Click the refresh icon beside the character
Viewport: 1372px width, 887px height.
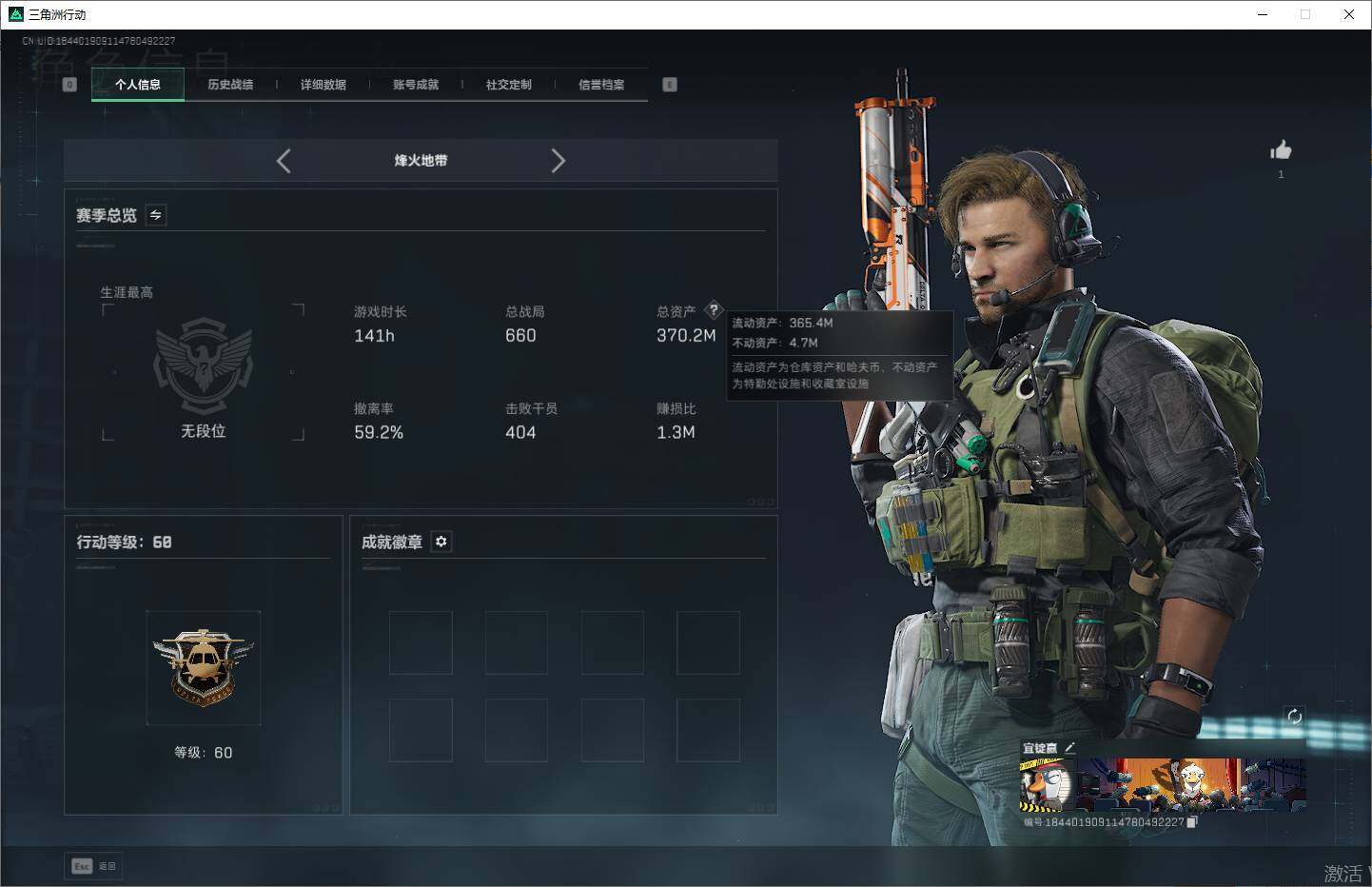1294,717
